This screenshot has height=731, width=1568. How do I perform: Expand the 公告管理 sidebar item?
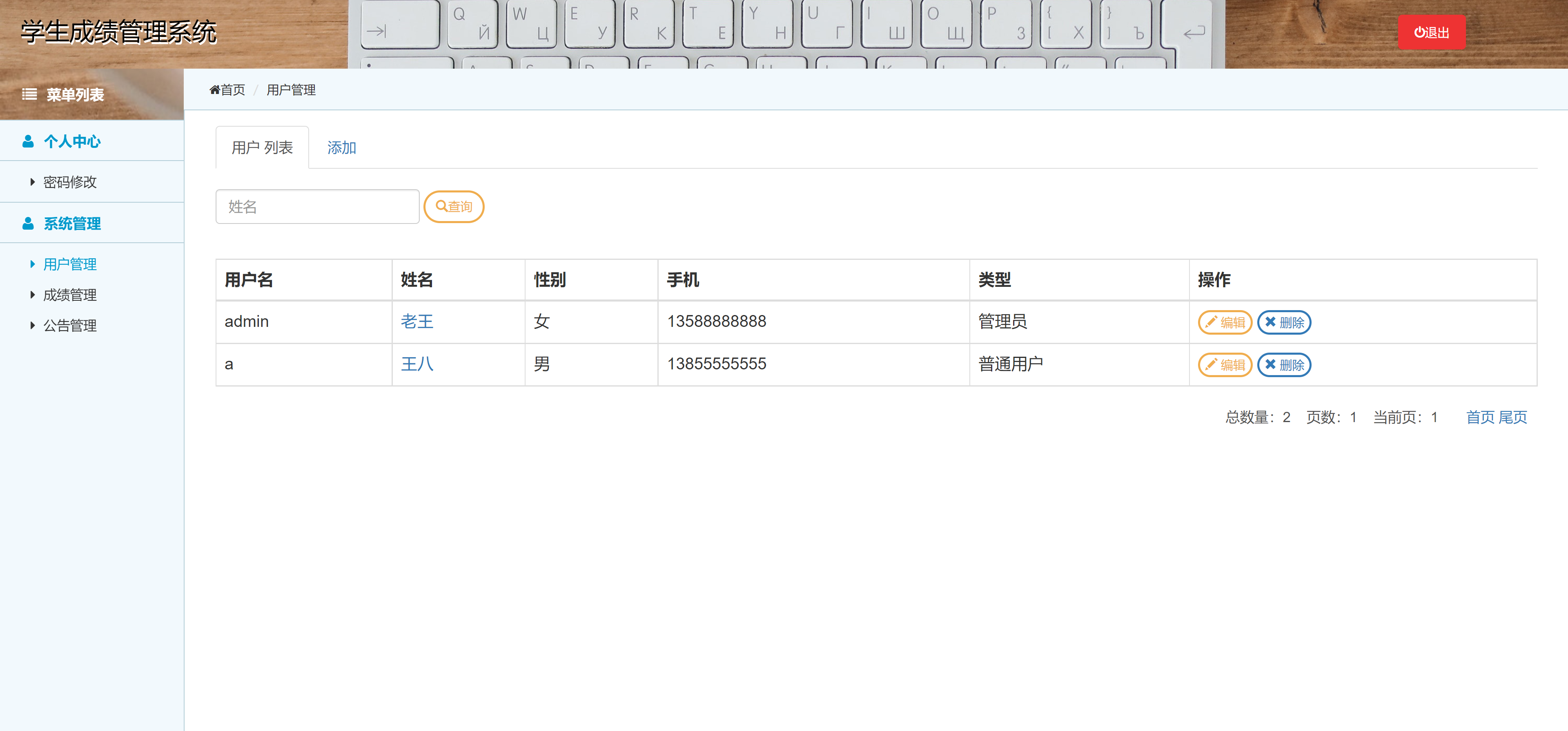point(69,325)
